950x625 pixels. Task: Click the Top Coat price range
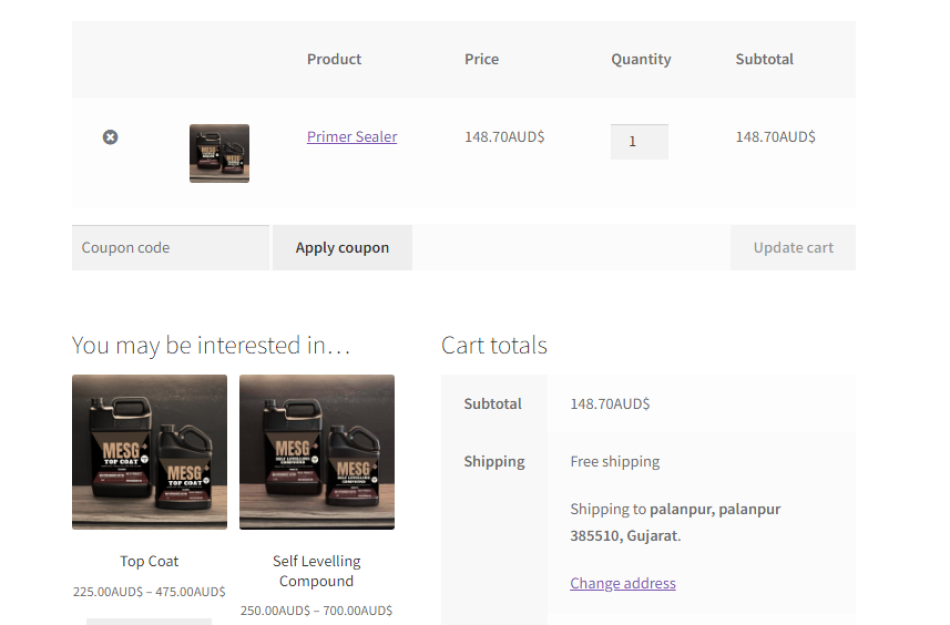[149, 591]
